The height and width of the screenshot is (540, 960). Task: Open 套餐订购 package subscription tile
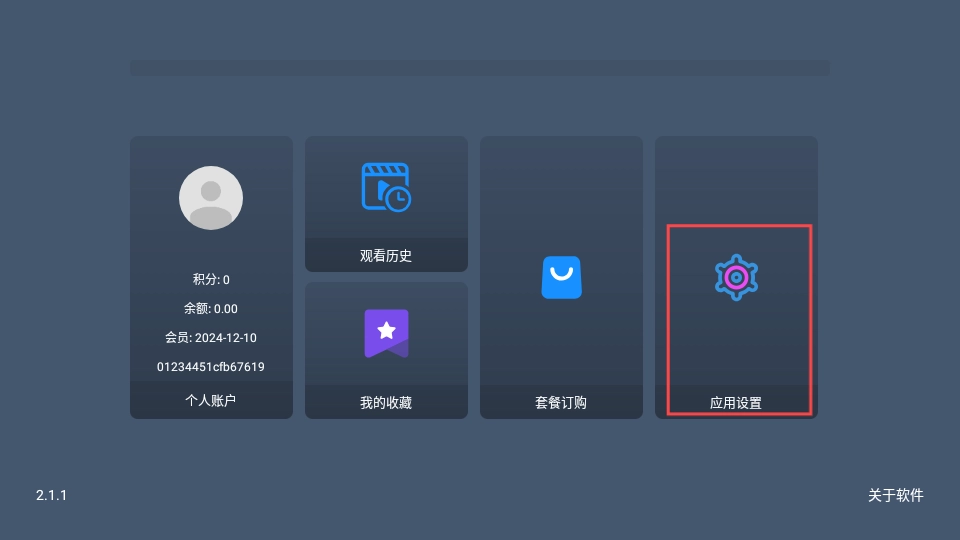[561, 277]
